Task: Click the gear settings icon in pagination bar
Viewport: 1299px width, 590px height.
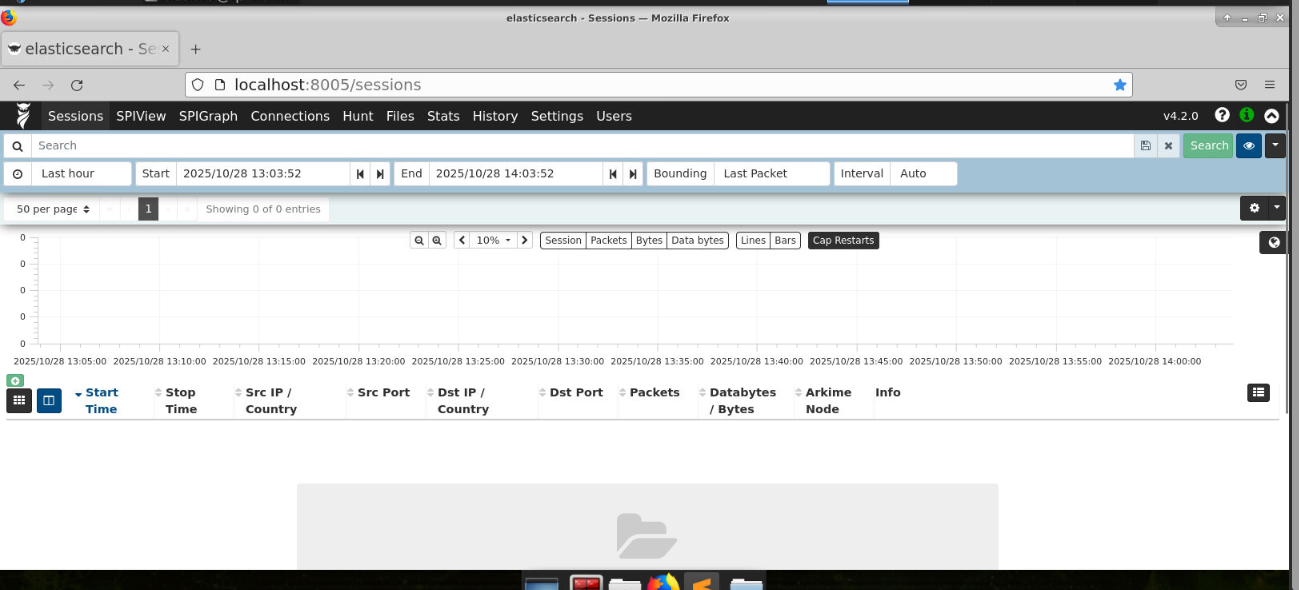Action: coord(1255,209)
